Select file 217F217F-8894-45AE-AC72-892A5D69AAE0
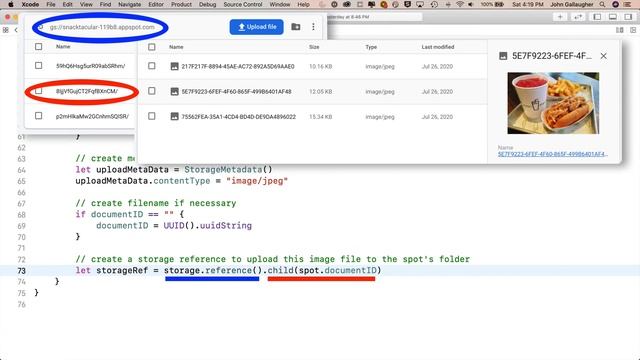The height and width of the screenshot is (360, 640). 238,67
